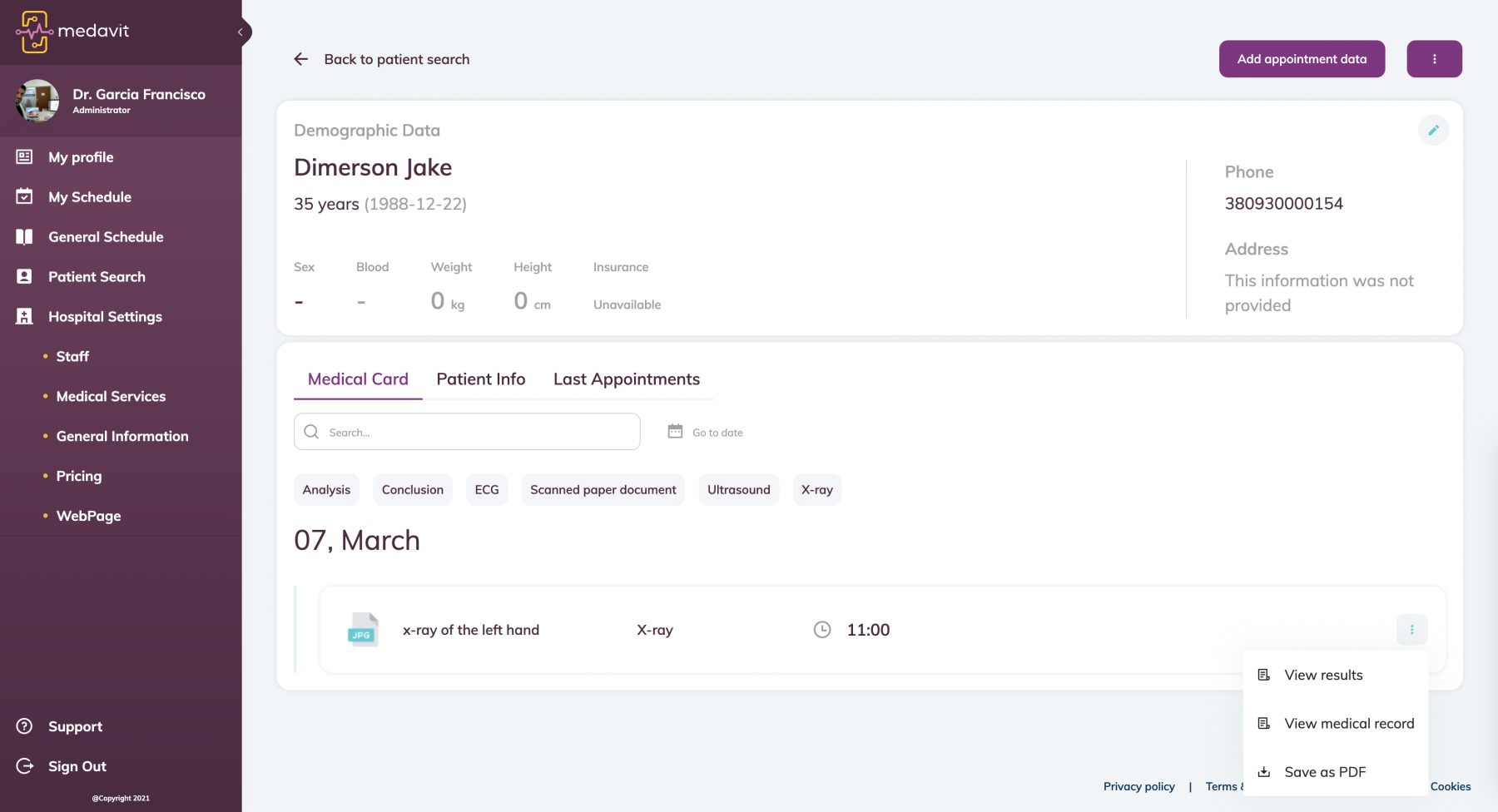The width and height of the screenshot is (1498, 812).
Task: Open My Schedule from the sidebar
Action: (90, 197)
